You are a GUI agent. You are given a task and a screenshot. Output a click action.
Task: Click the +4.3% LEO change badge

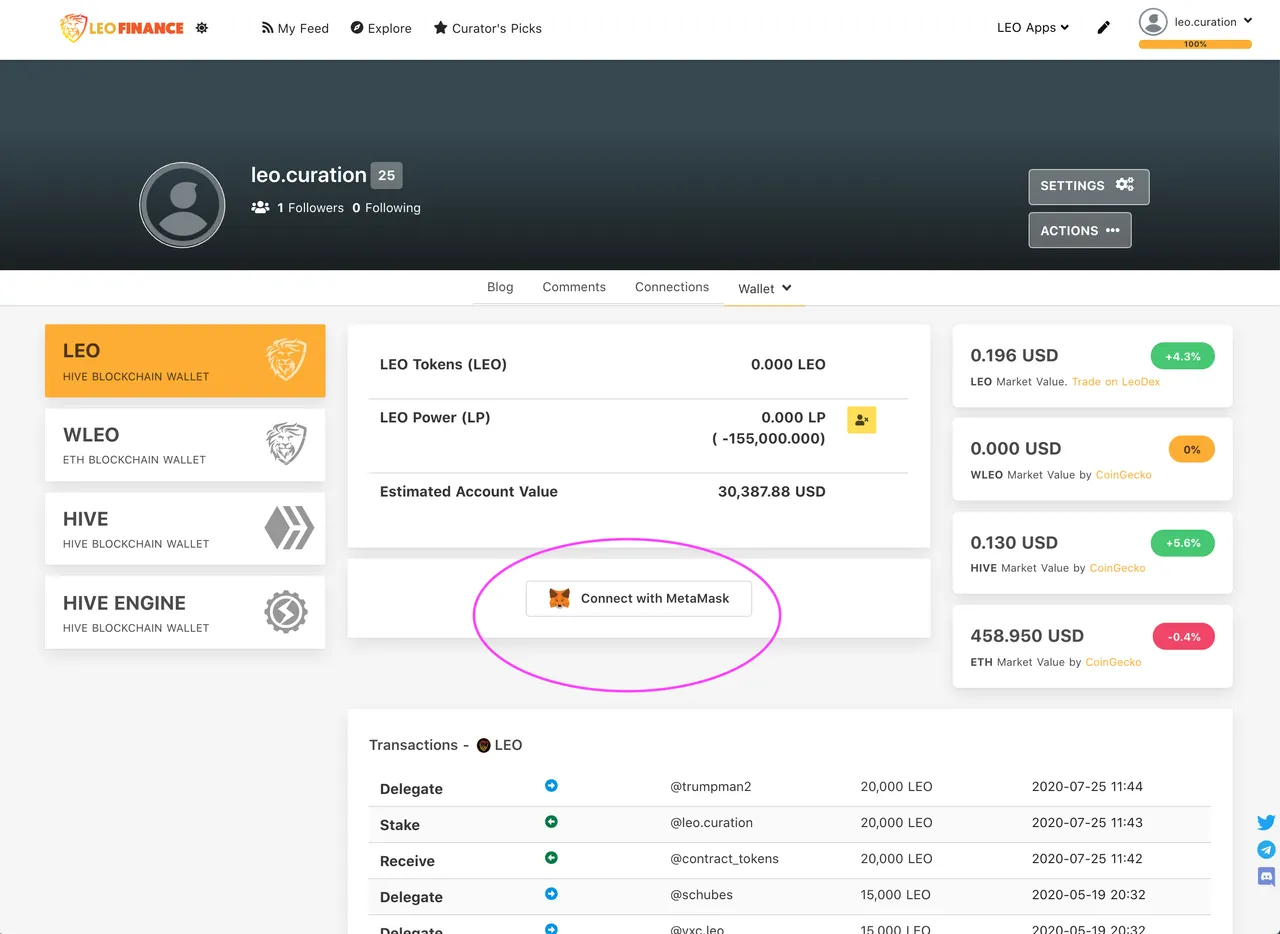click(x=1183, y=356)
